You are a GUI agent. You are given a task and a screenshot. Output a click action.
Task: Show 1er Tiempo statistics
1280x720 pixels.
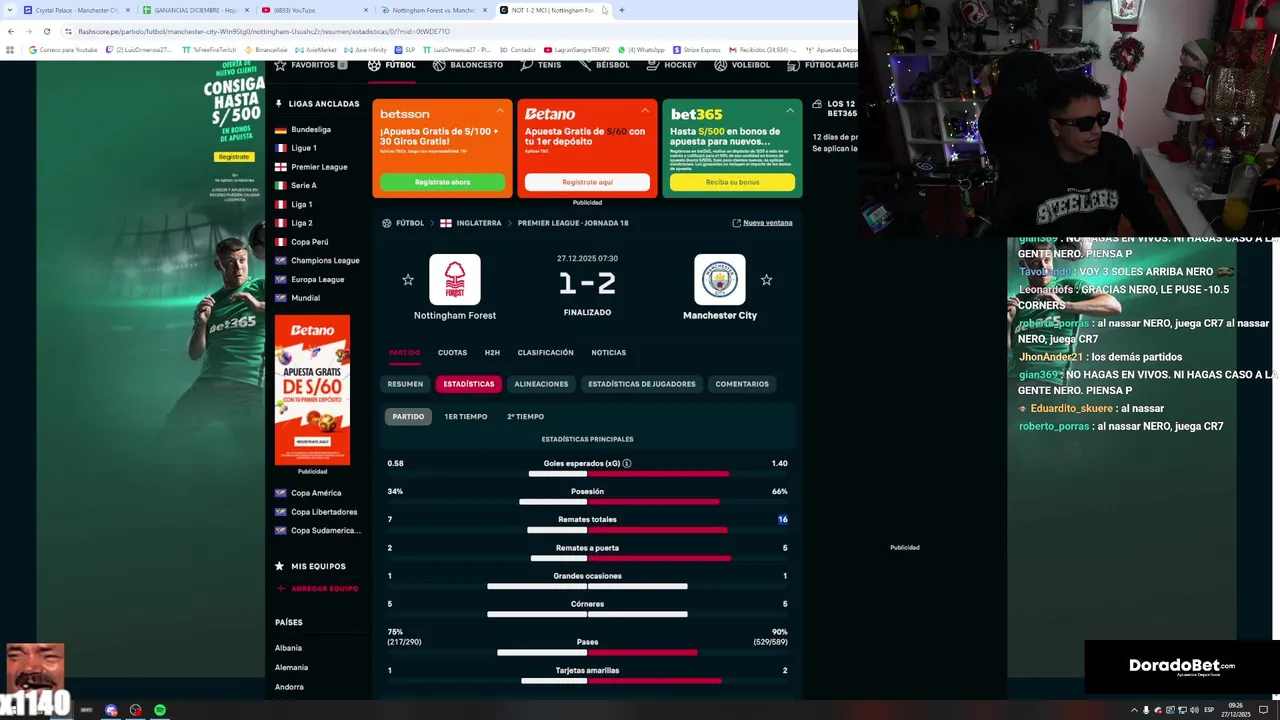[466, 417]
